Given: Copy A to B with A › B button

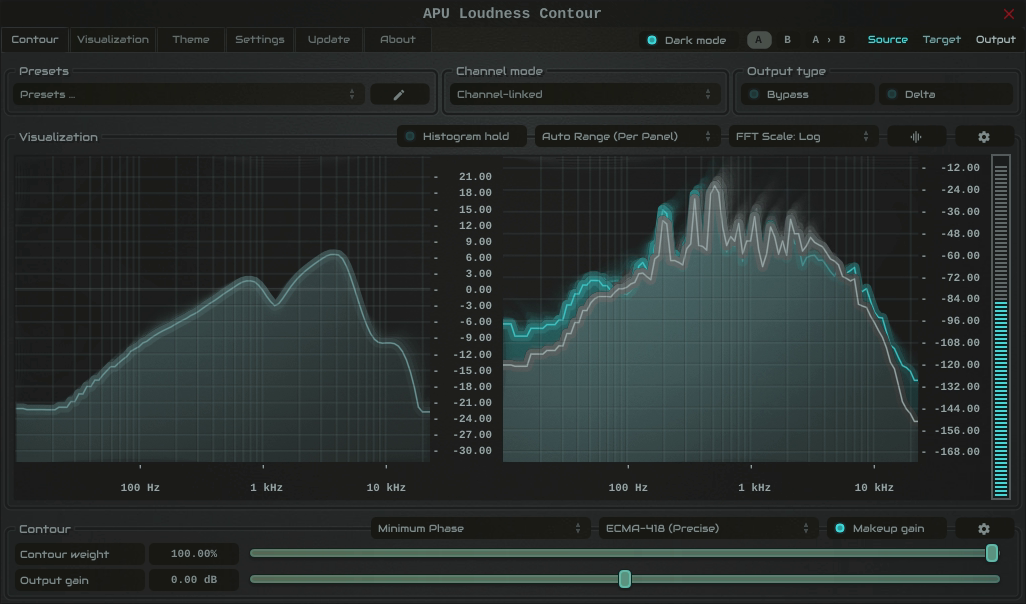Looking at the screenshot, I should [828, 40].
